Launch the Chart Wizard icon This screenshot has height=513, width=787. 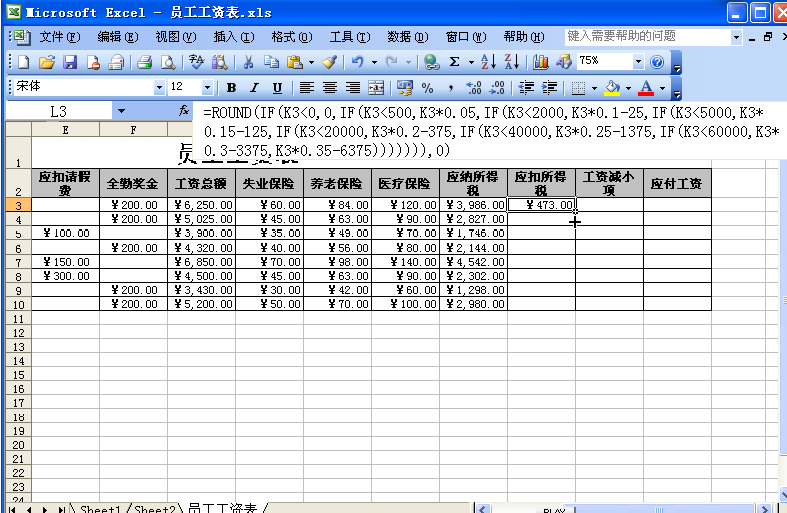(541, 62)
